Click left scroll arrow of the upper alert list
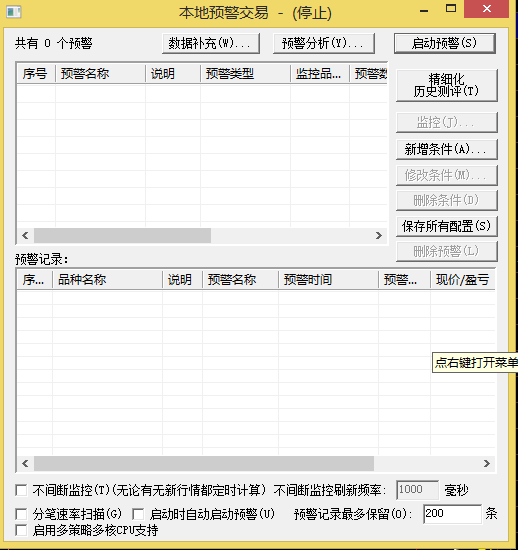The height and width of the screenshot is (550, 518). click(25, 235)
